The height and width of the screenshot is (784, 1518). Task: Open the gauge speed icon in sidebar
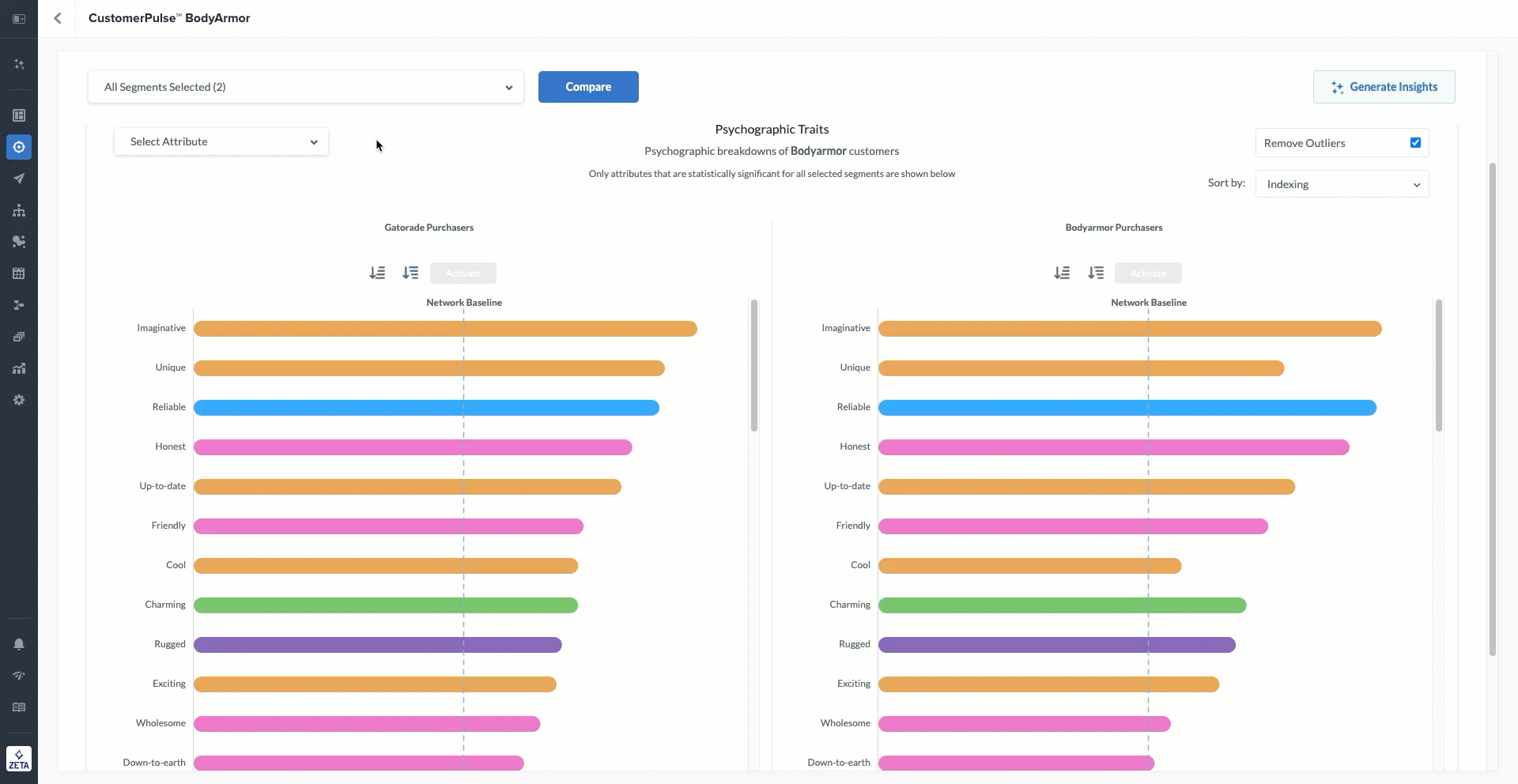tap(19, 676)
